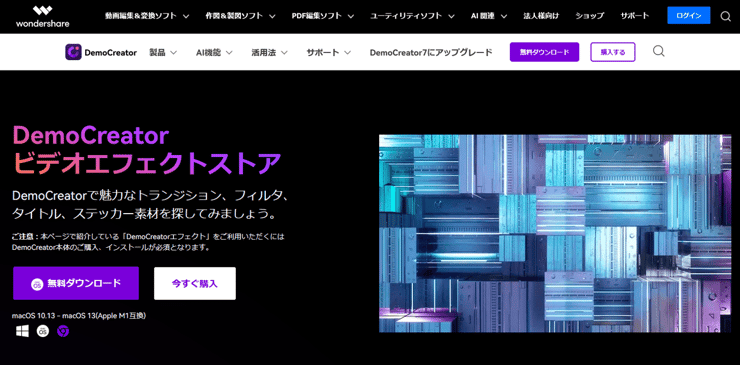The width and height of the screenshot is (740, 365).
Task: Click the white 今すぐ購入 button
Action: pyautogui.click(x=195, y=283)
